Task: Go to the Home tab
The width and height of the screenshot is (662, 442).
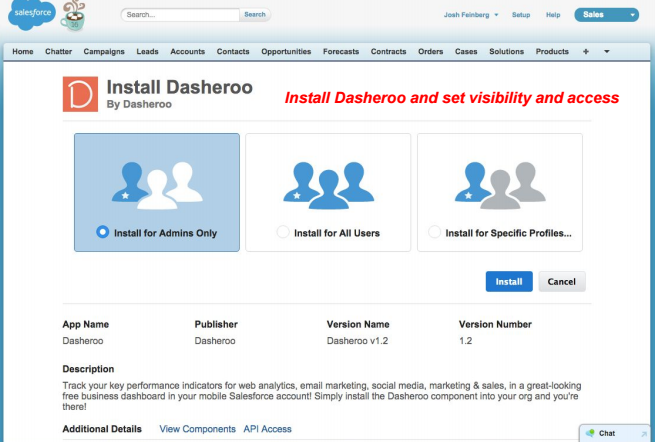Action: tap(23, 52)
